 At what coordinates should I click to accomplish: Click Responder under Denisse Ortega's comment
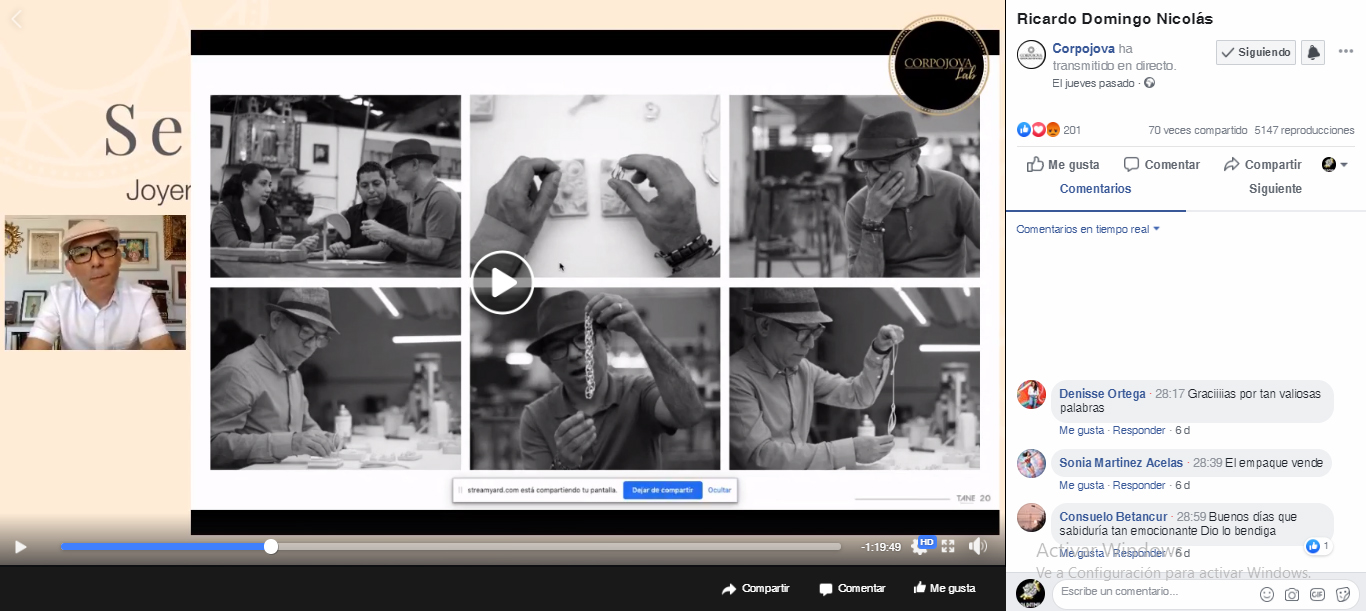coord(1139,430)
